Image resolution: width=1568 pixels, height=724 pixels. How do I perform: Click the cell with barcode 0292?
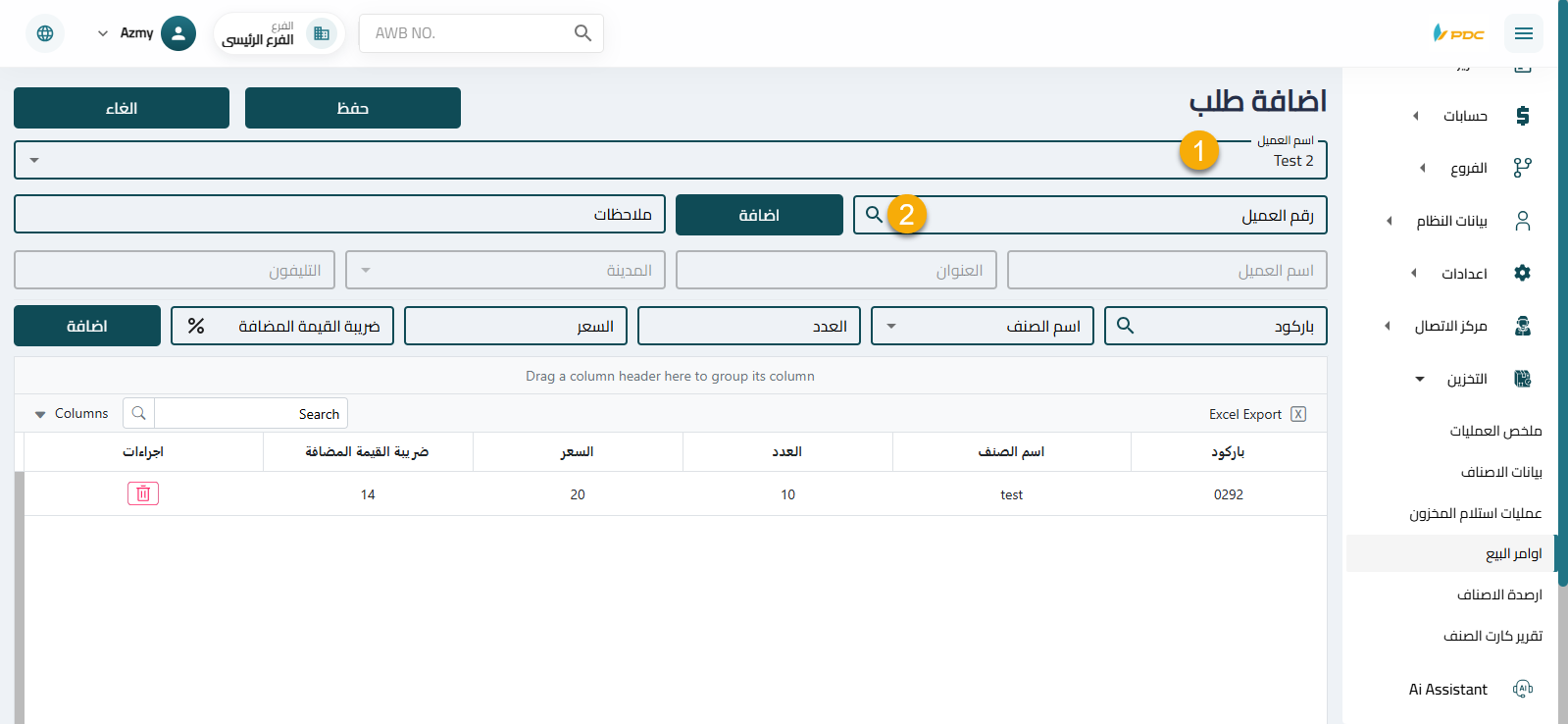click(x=1229, y=494)
